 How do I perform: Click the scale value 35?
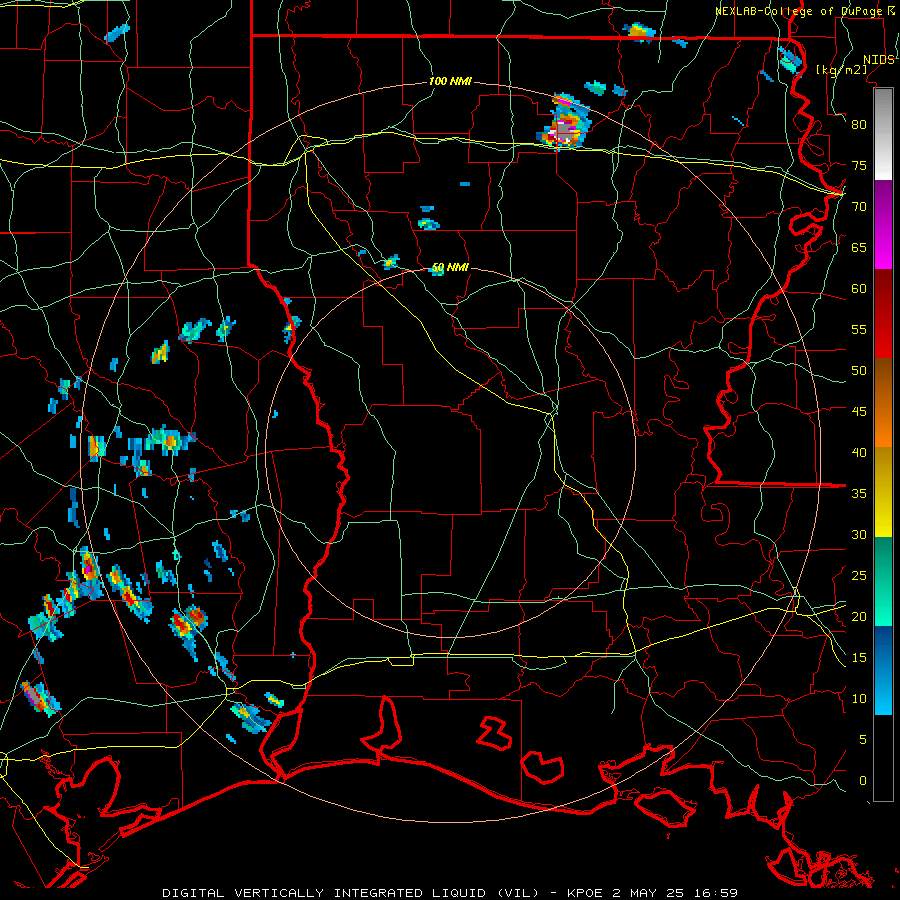tap(859, 494)
